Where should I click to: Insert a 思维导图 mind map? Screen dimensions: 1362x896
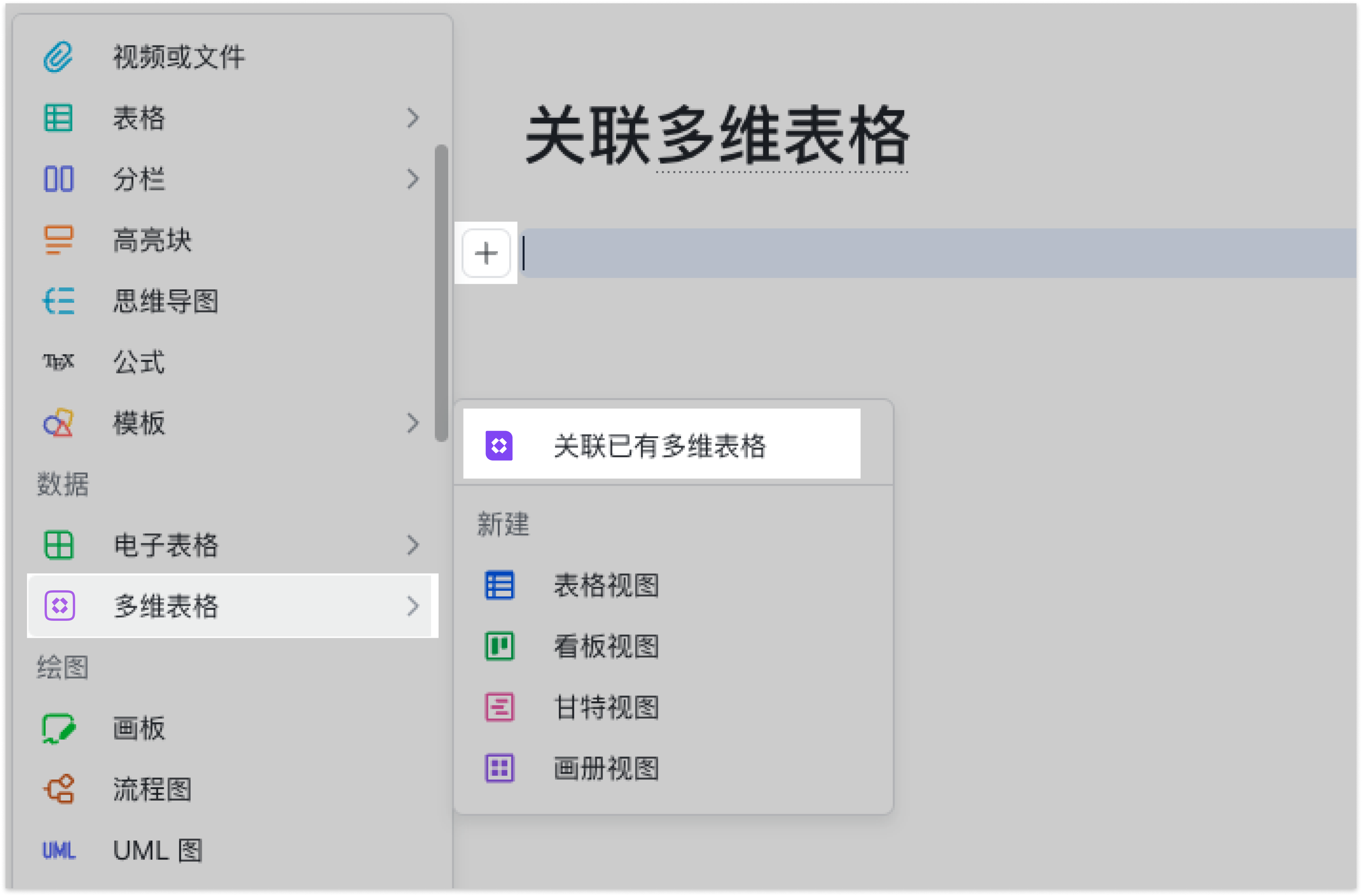(x=166, y=301)
